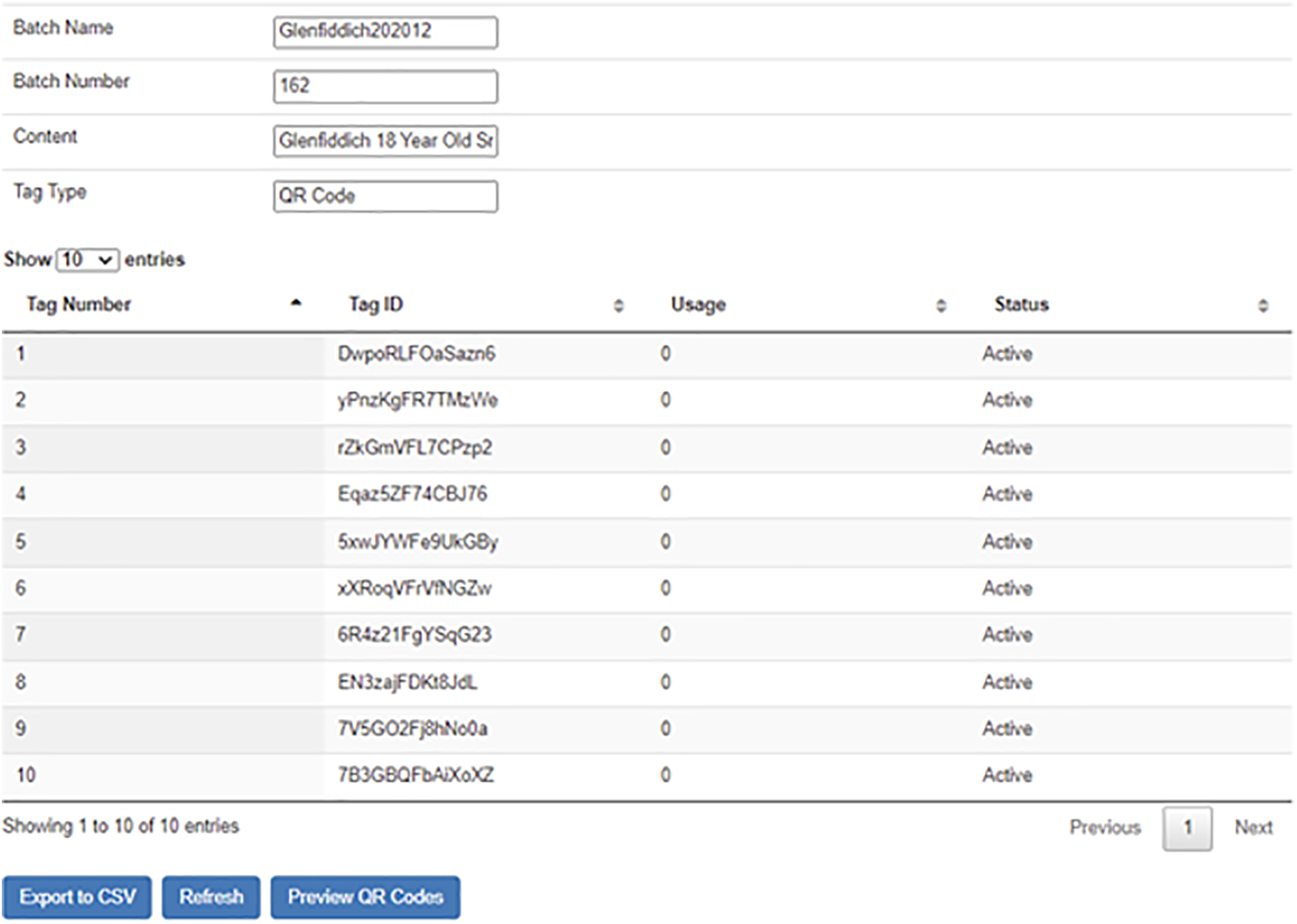Open the Show entries dropdown
This screenshot has width=1297, height=924.
[x=87, y=259]
